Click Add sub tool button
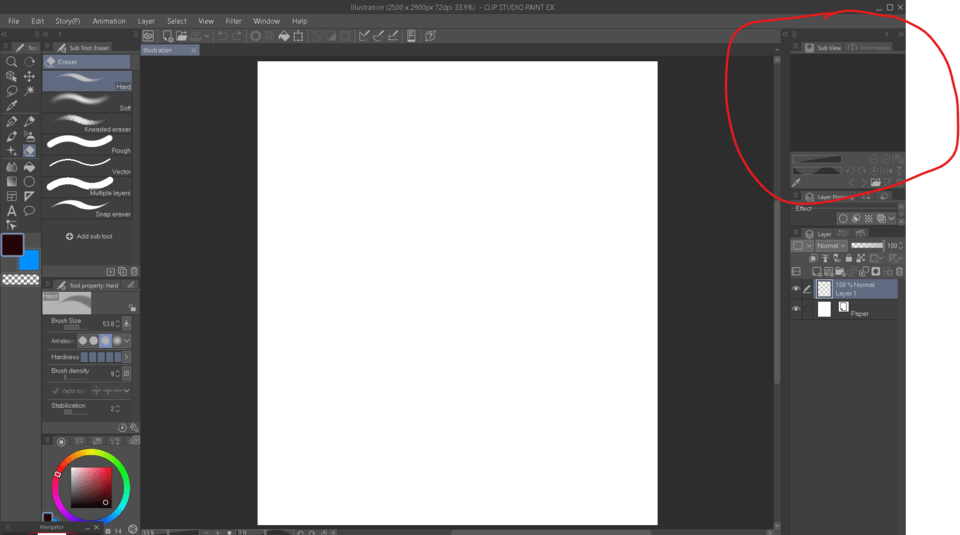Image resolution: width=960 pixels, height=535 pixels. 89,236
